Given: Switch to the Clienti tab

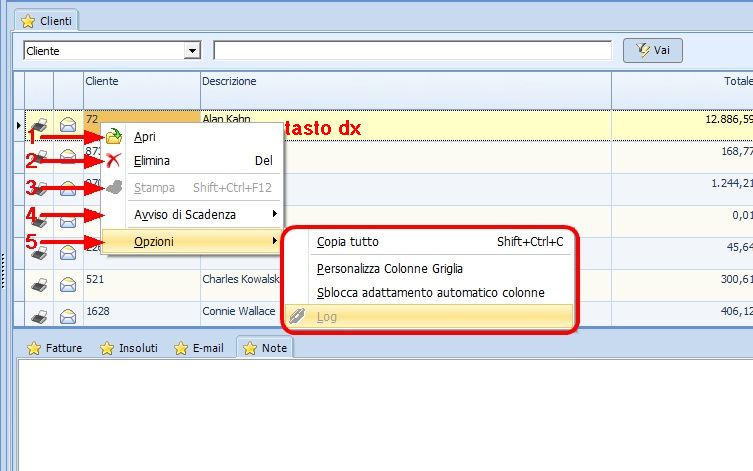Looking at the screenshot, I should (47, 21).
